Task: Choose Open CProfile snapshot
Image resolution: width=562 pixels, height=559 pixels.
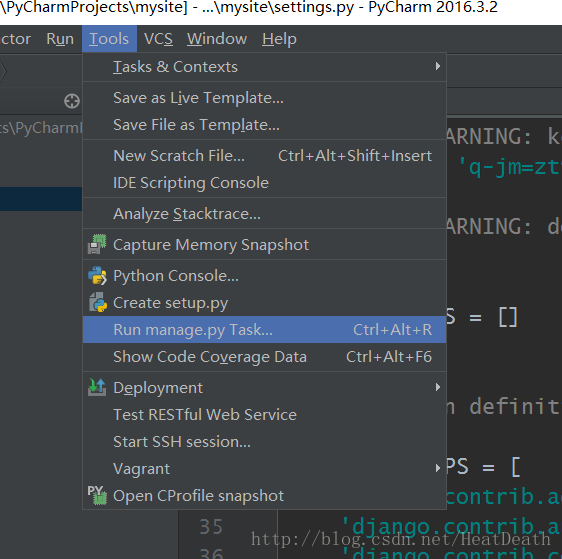Action: (264, 496)
